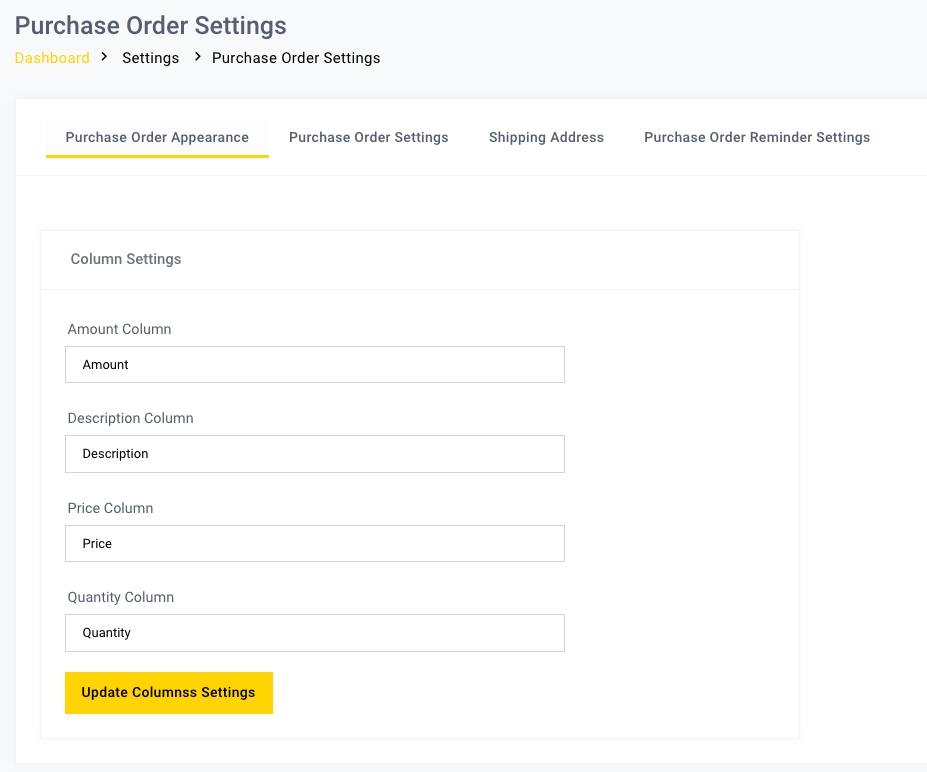Click the Description Column field label

[x=130, y=418]
